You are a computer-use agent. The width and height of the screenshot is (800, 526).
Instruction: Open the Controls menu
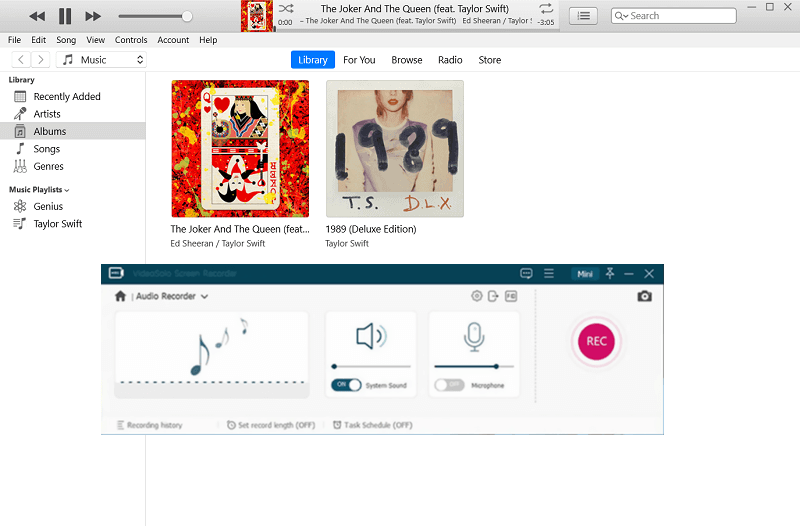131,40
